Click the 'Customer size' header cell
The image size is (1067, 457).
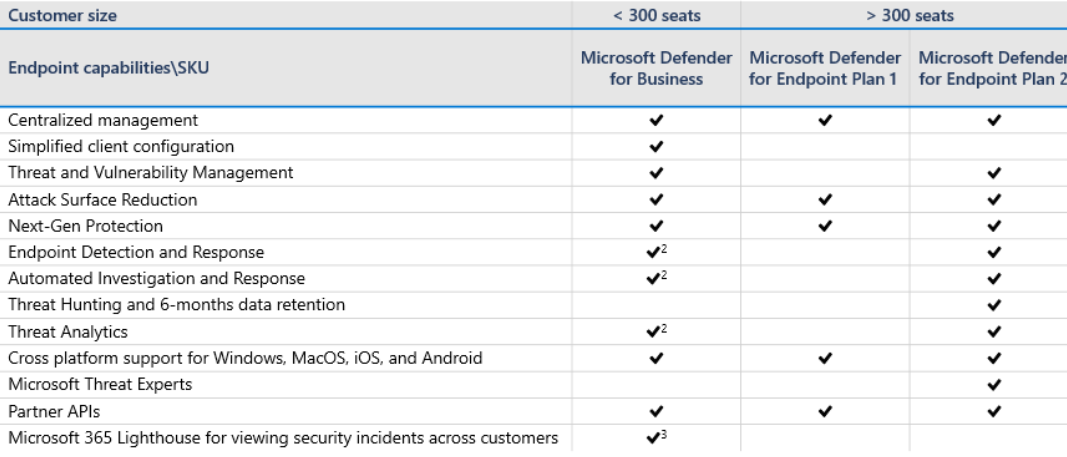click(286, 15)
